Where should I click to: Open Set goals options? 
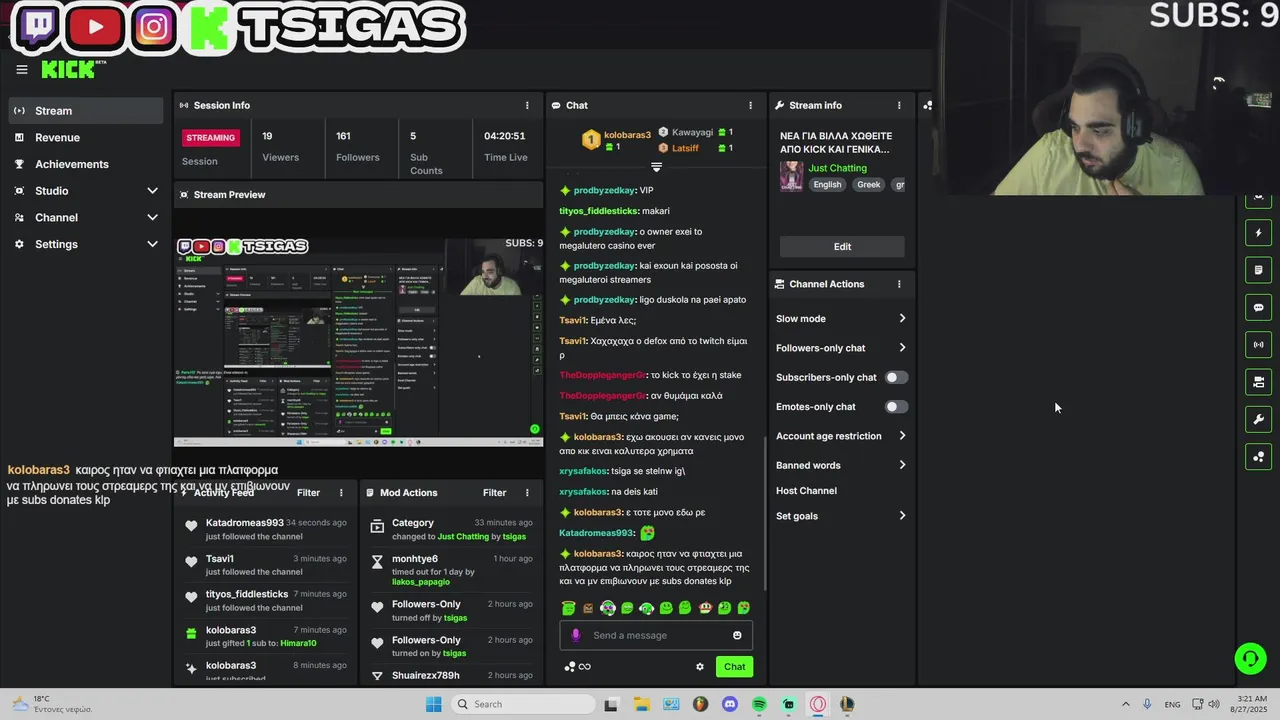(841, 516)
